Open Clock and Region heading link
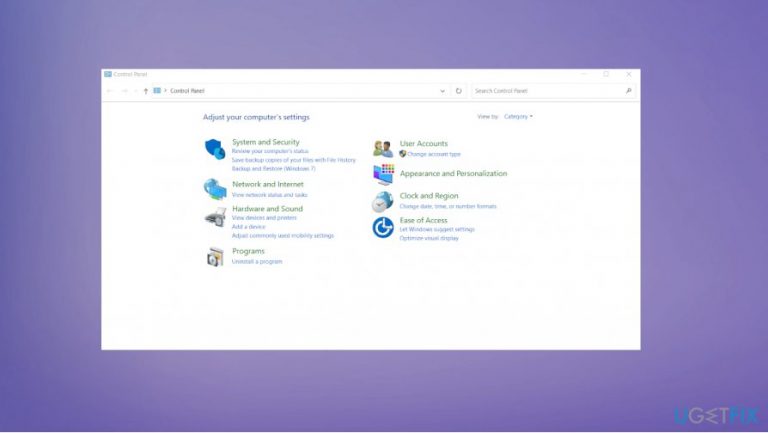Image resolution: width=768 pixels, height=433 pixels. [429, 196]
